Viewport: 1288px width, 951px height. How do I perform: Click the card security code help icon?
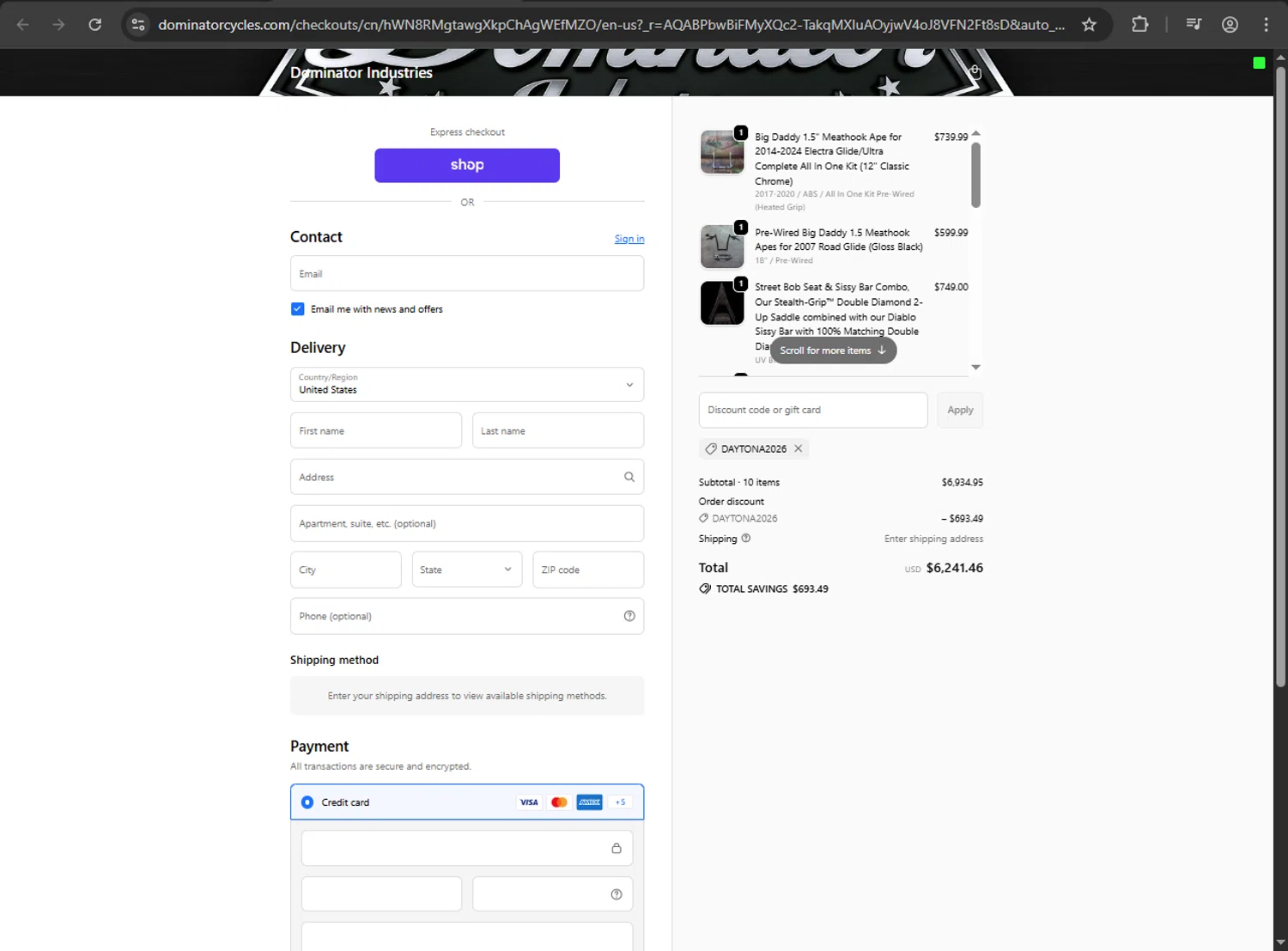(x=617, y=894)
